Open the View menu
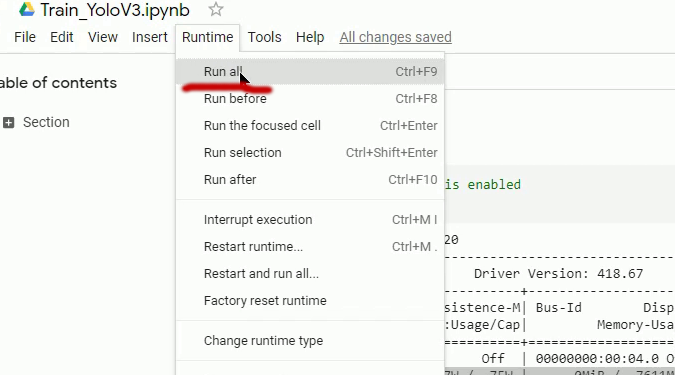The width and height of the screenshot is (675, 375). (103, 37)
